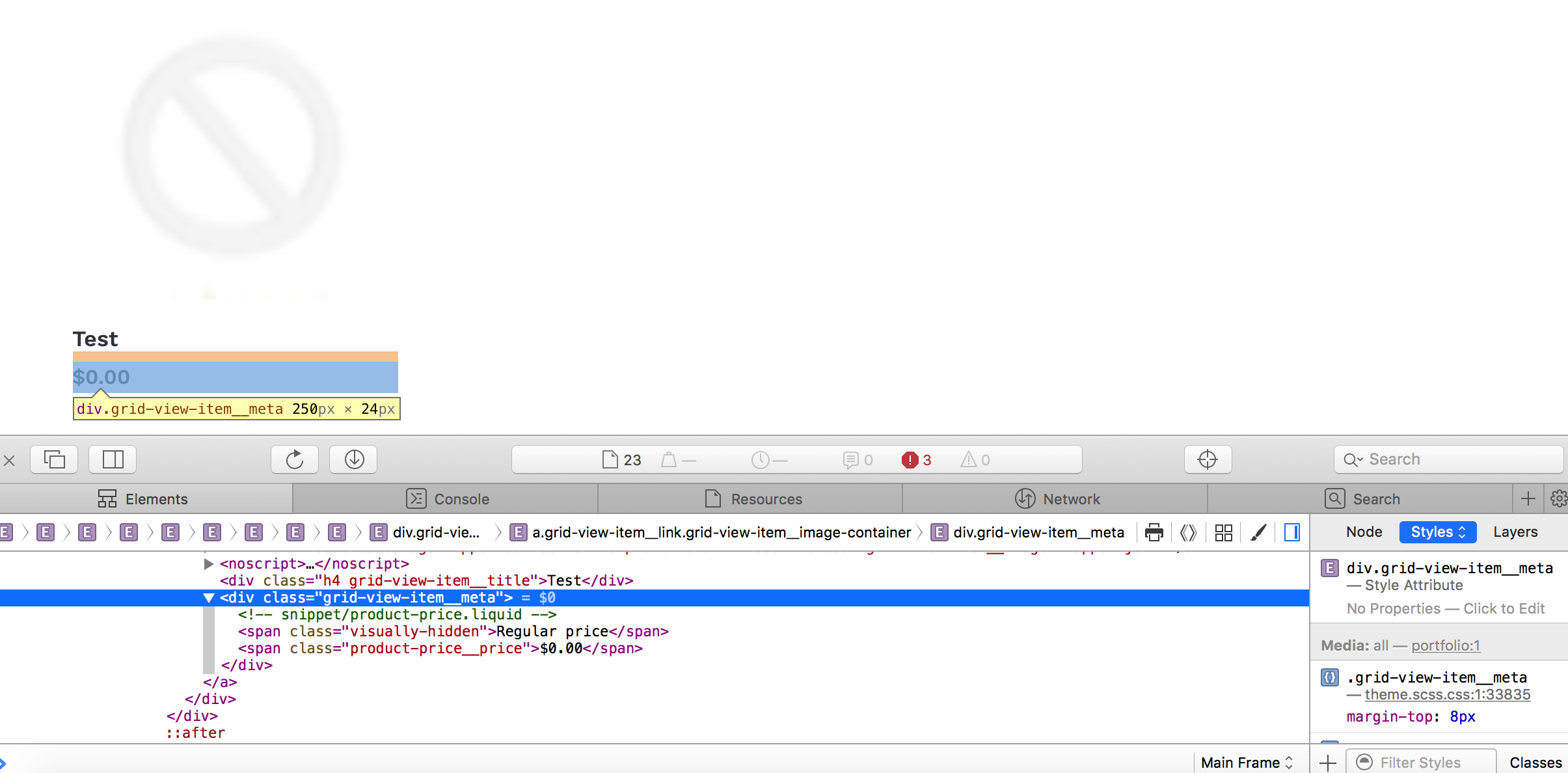Click the computed styles icon in panel

(x=1225, y=532)
